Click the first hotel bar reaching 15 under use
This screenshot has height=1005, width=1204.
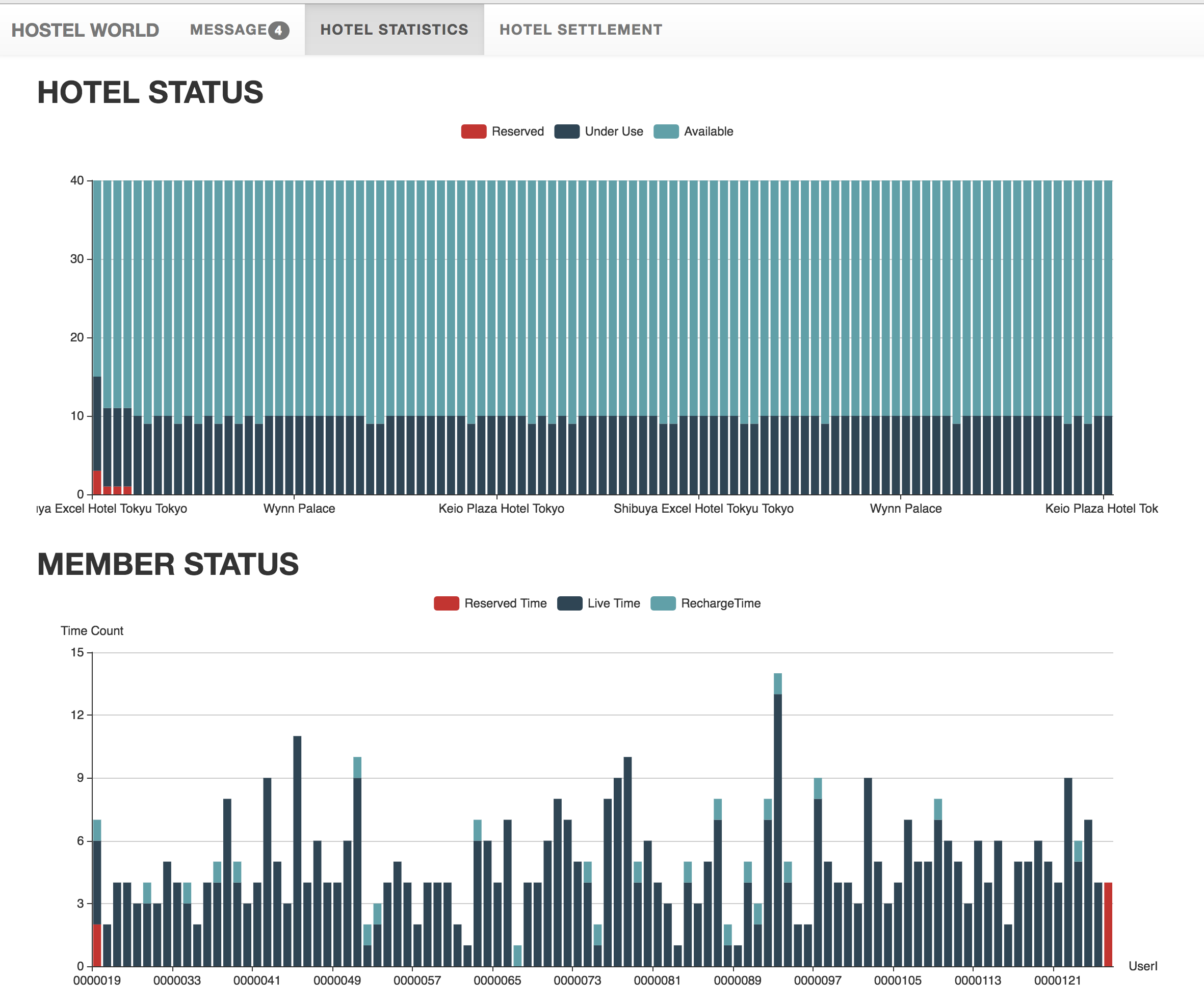(x=97, y=424)
